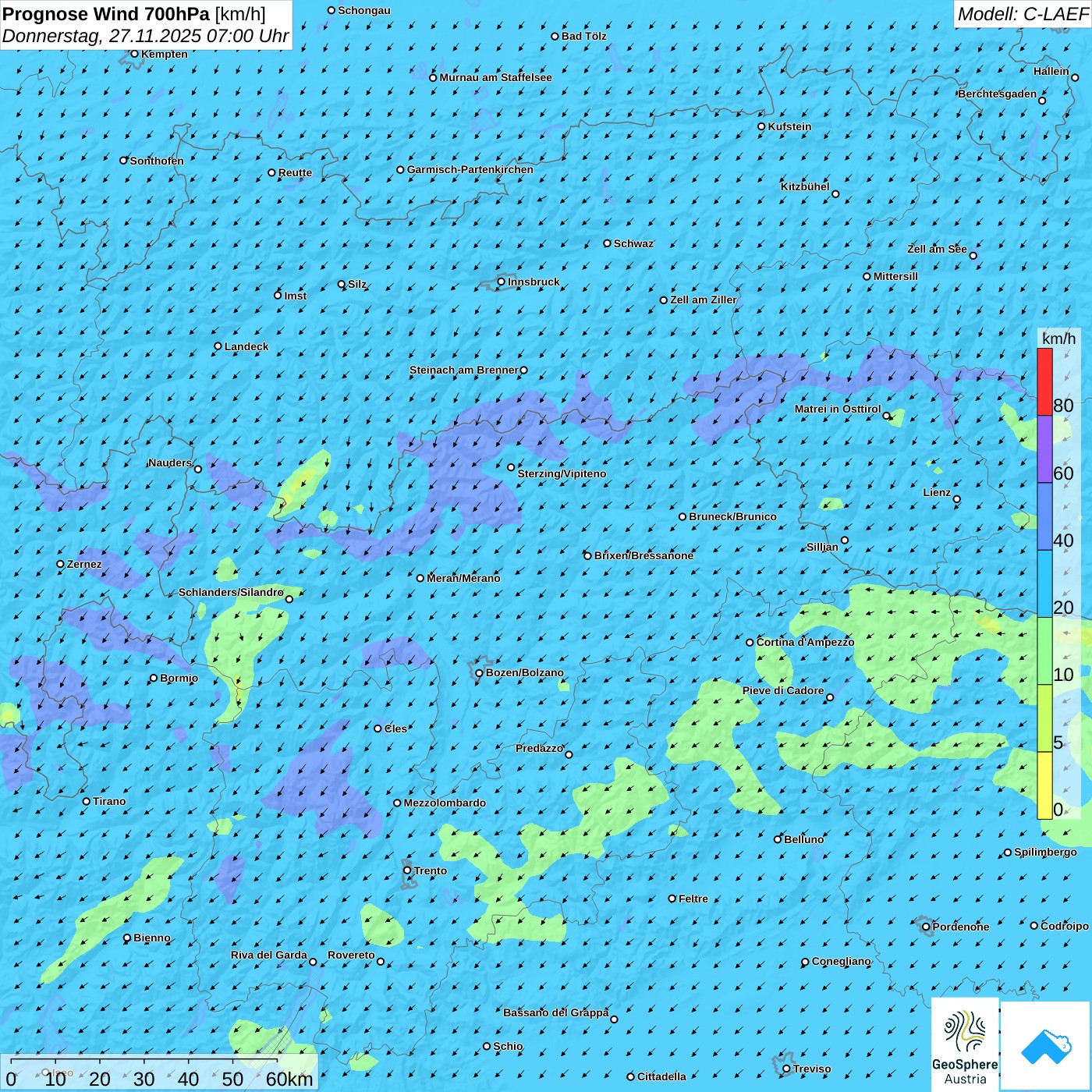This screenshot has height=1092, width=1092.
Task: Click the 'Nauders' label
Action: tap(169, 463)
